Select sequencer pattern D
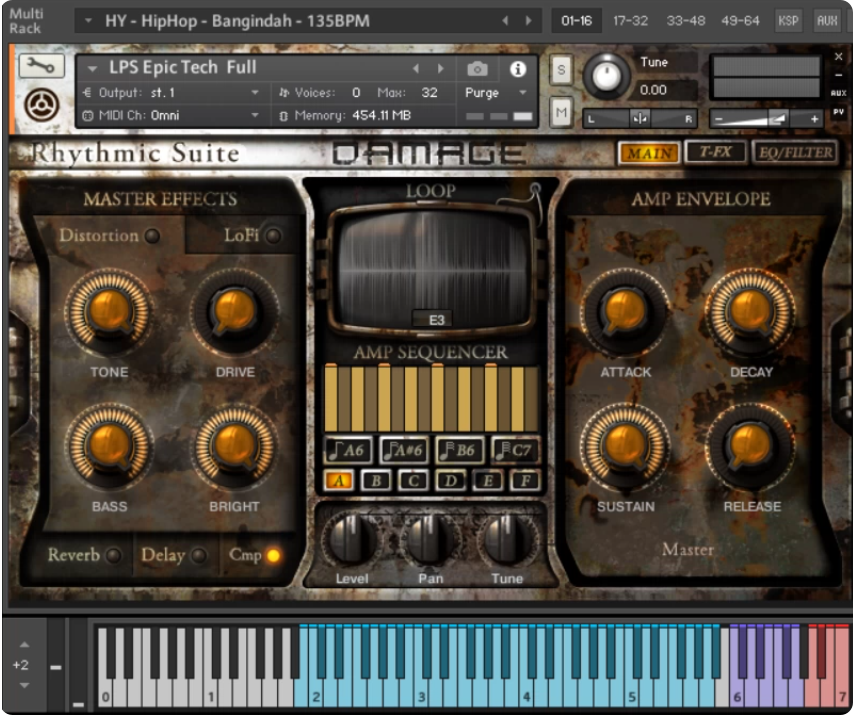The image size is (853, 715). pos(450,481)
